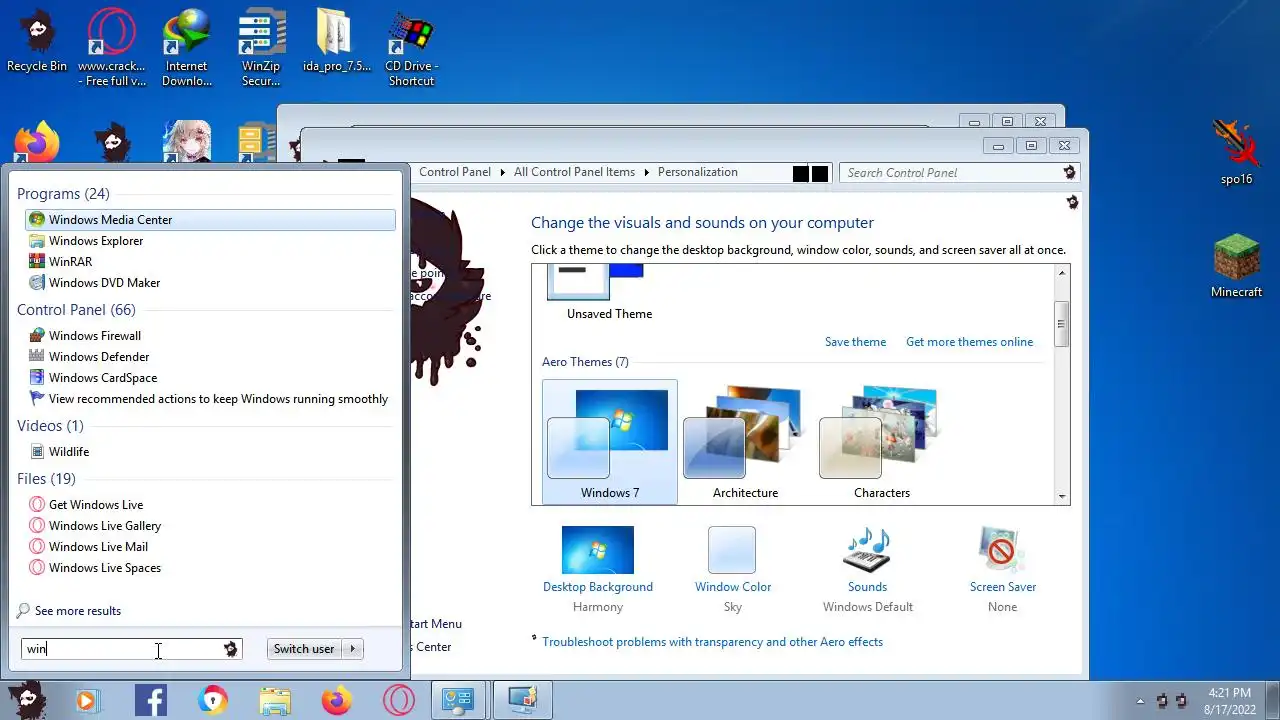This screenshot has height=720, width=1280.
Task: Select the spo16 desktop icon
Action: [1237, 152]
